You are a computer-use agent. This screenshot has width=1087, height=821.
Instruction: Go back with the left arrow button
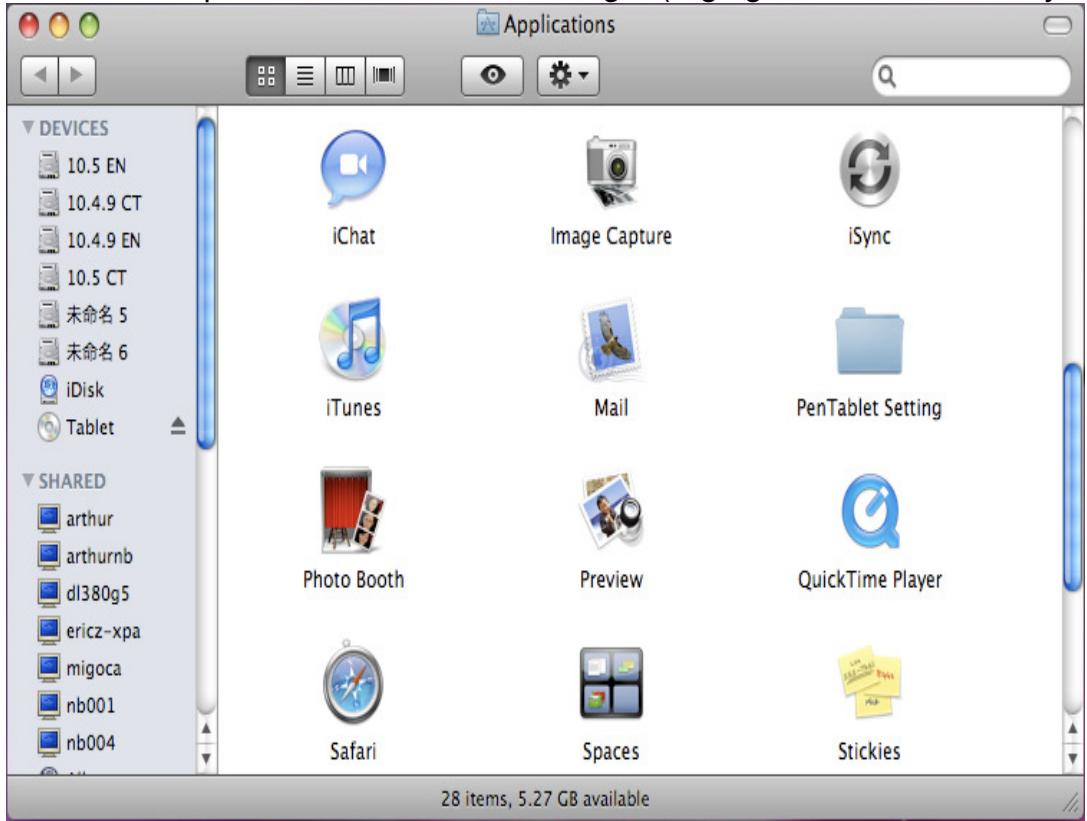point(40,75)
